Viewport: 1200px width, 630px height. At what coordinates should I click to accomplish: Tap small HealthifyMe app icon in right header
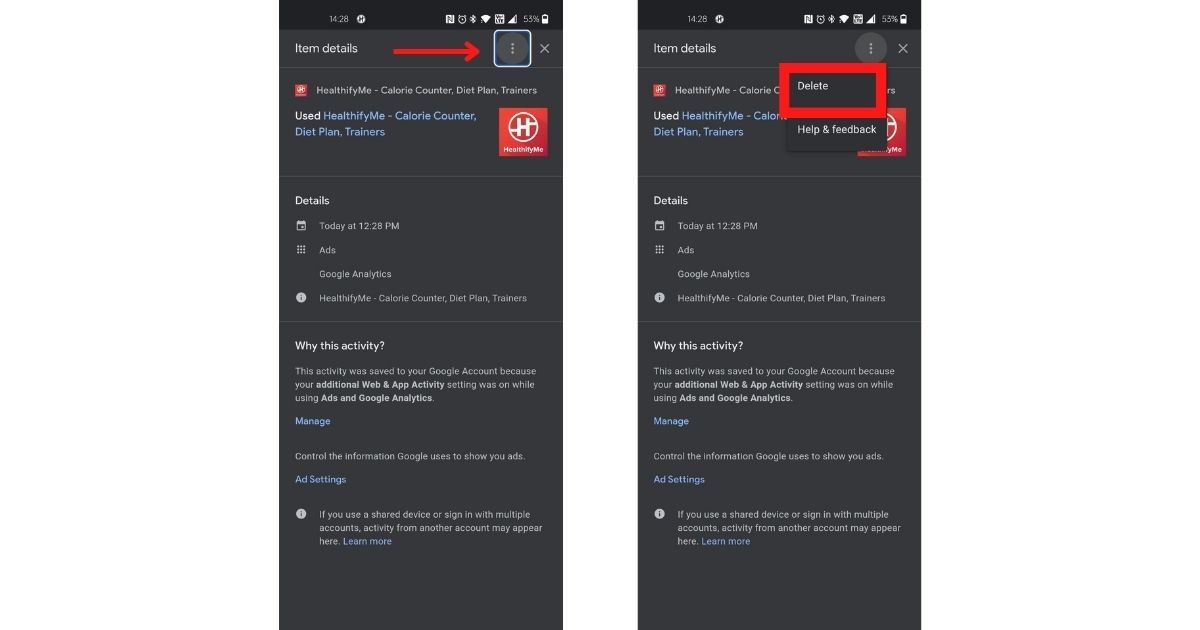point(660,90)
